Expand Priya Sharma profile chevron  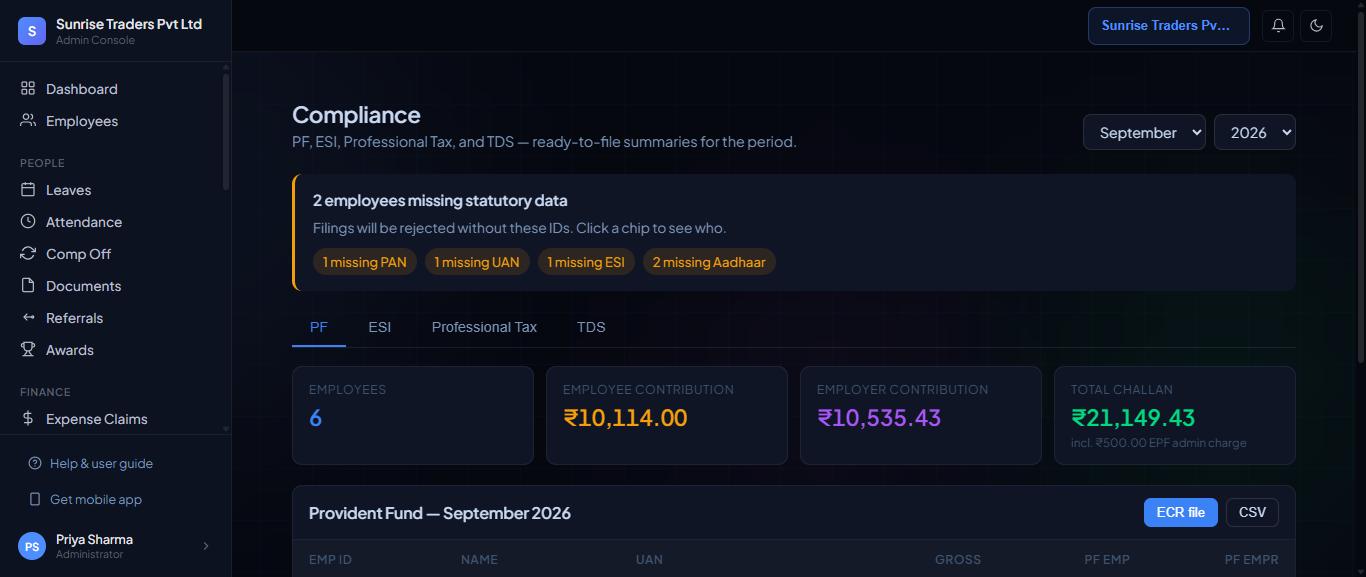206,546
